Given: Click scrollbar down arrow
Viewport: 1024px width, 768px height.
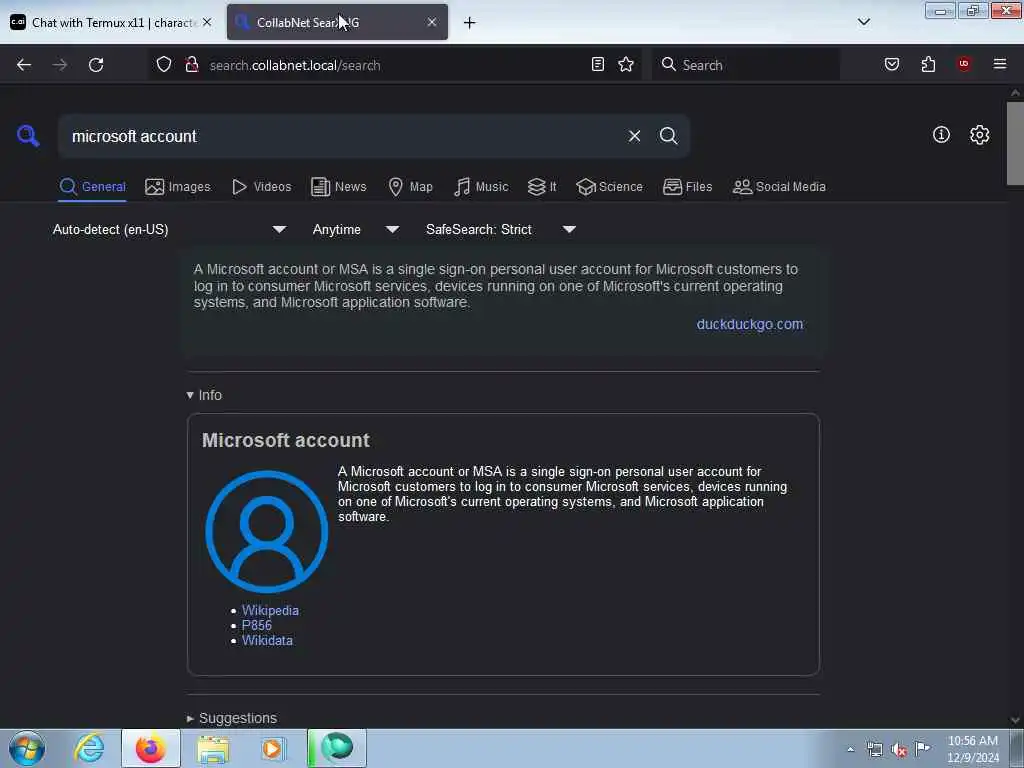Looking at the screenshot, I should click(1015, 720).
